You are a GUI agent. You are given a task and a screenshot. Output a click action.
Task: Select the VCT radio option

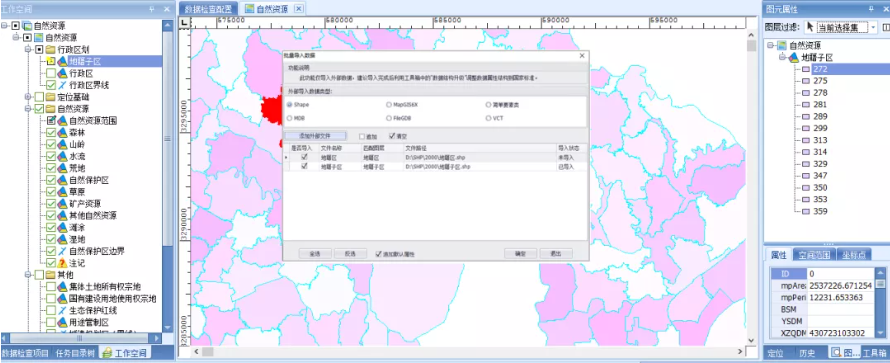tap(489, 119)
